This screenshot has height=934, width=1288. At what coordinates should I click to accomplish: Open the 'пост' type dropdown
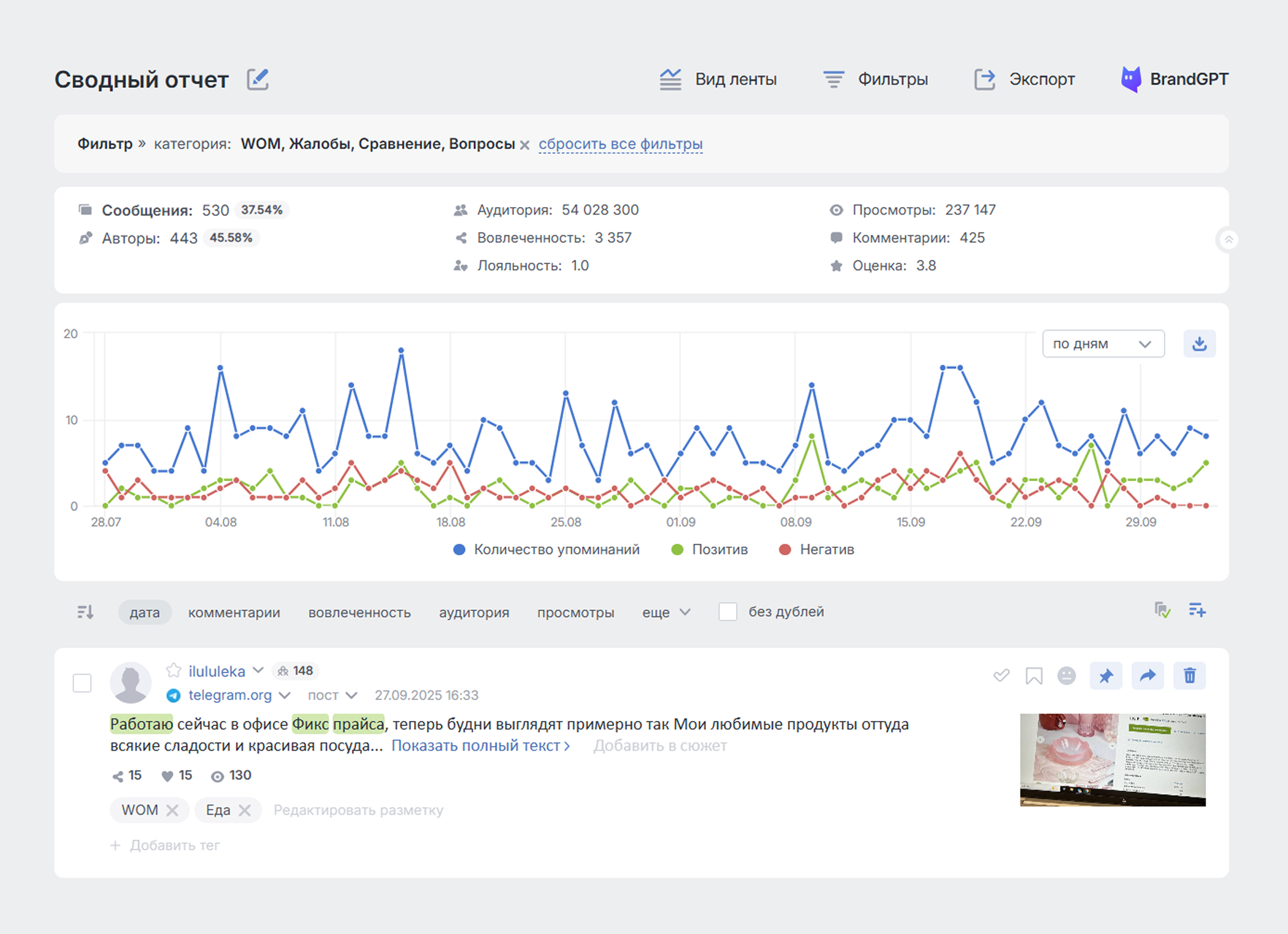[332, 695]
